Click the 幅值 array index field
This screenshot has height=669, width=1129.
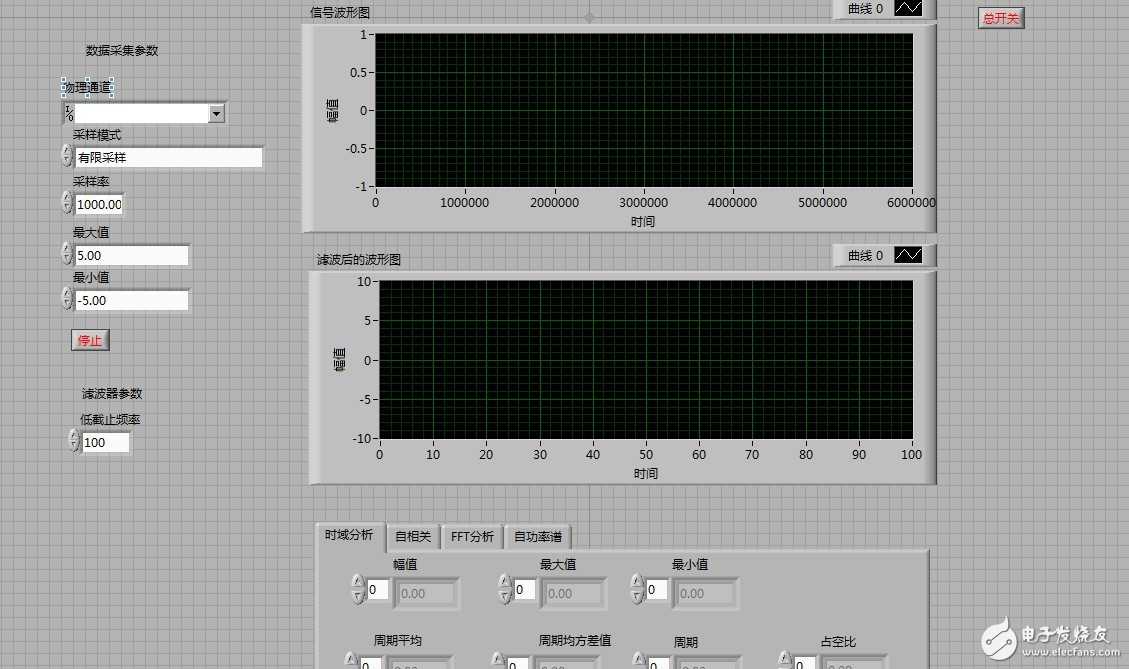tap(378, 590)
